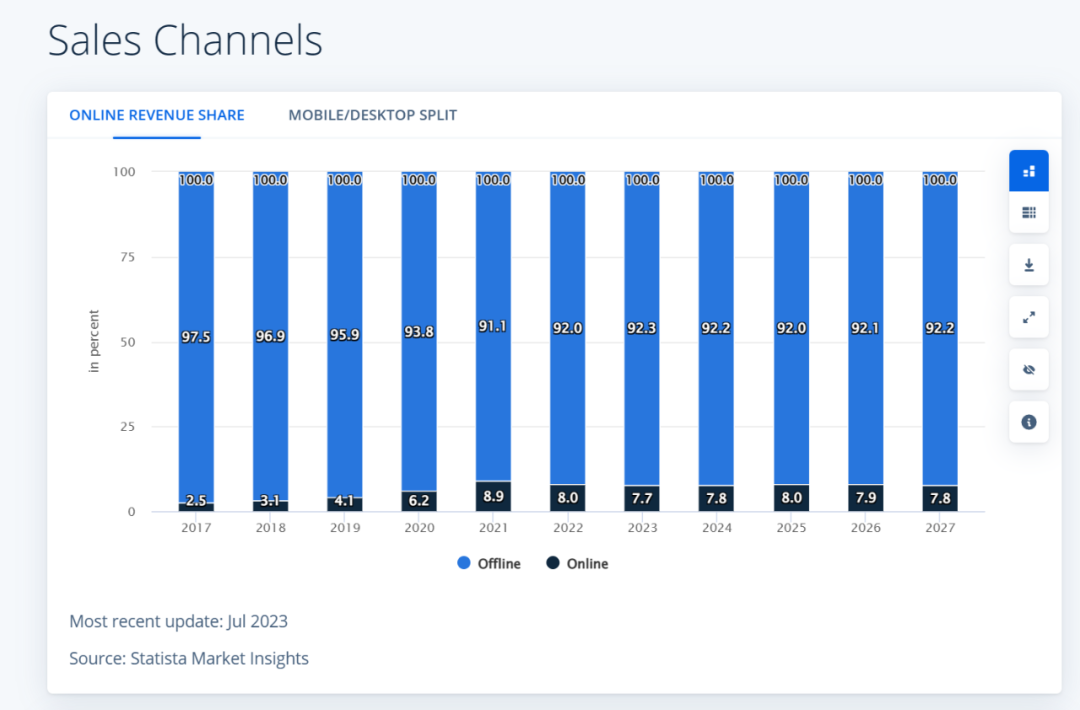The image size is (1080, 710).
Task: Click the dark Online legend dot
Action: (552, 563)
